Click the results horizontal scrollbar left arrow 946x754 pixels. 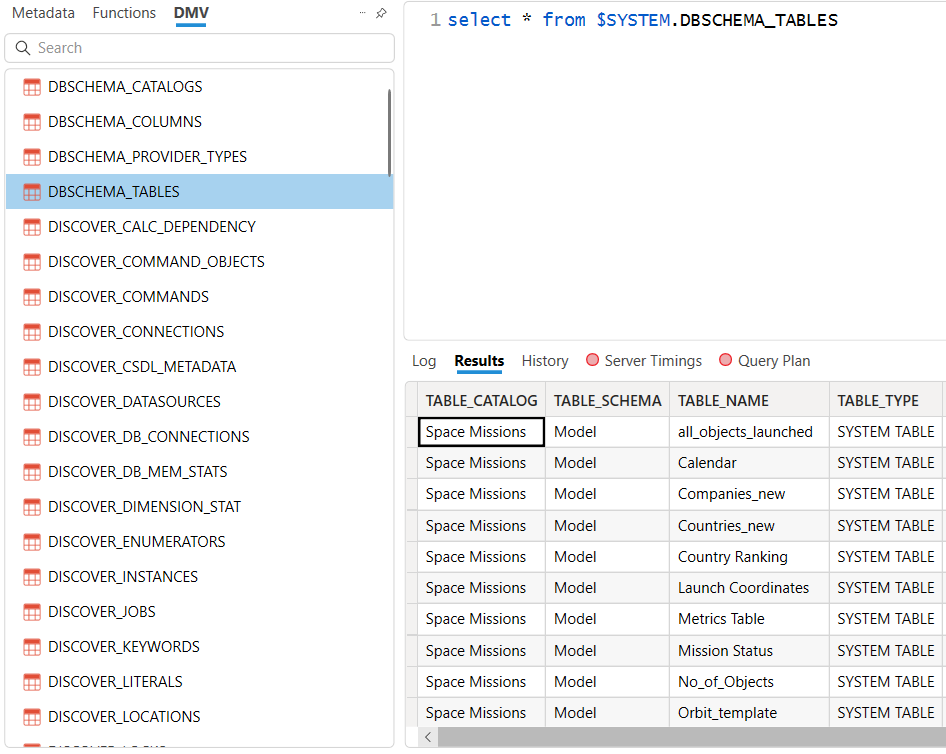429,737
